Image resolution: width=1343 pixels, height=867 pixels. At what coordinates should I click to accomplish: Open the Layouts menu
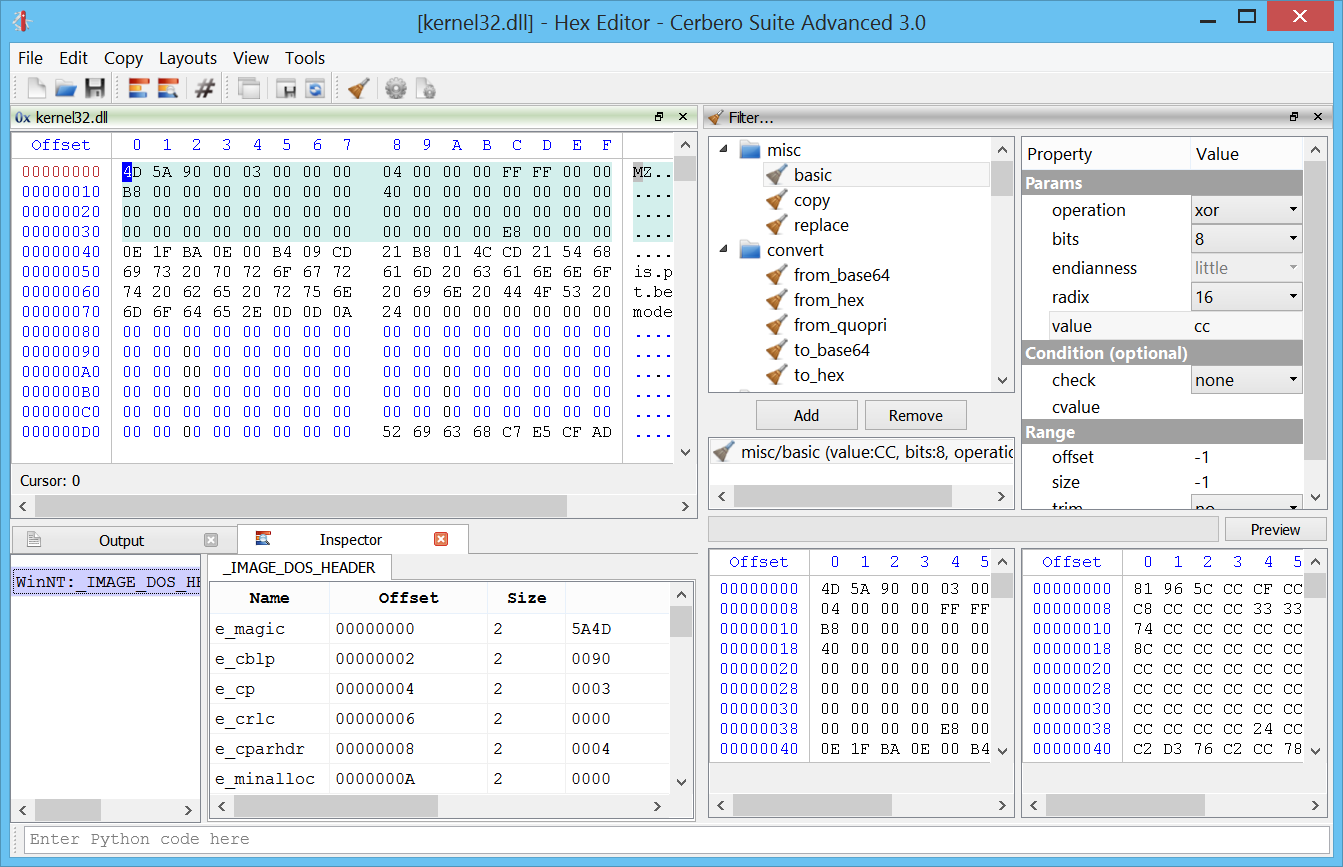pyautogui.click(x=188, y=58)
